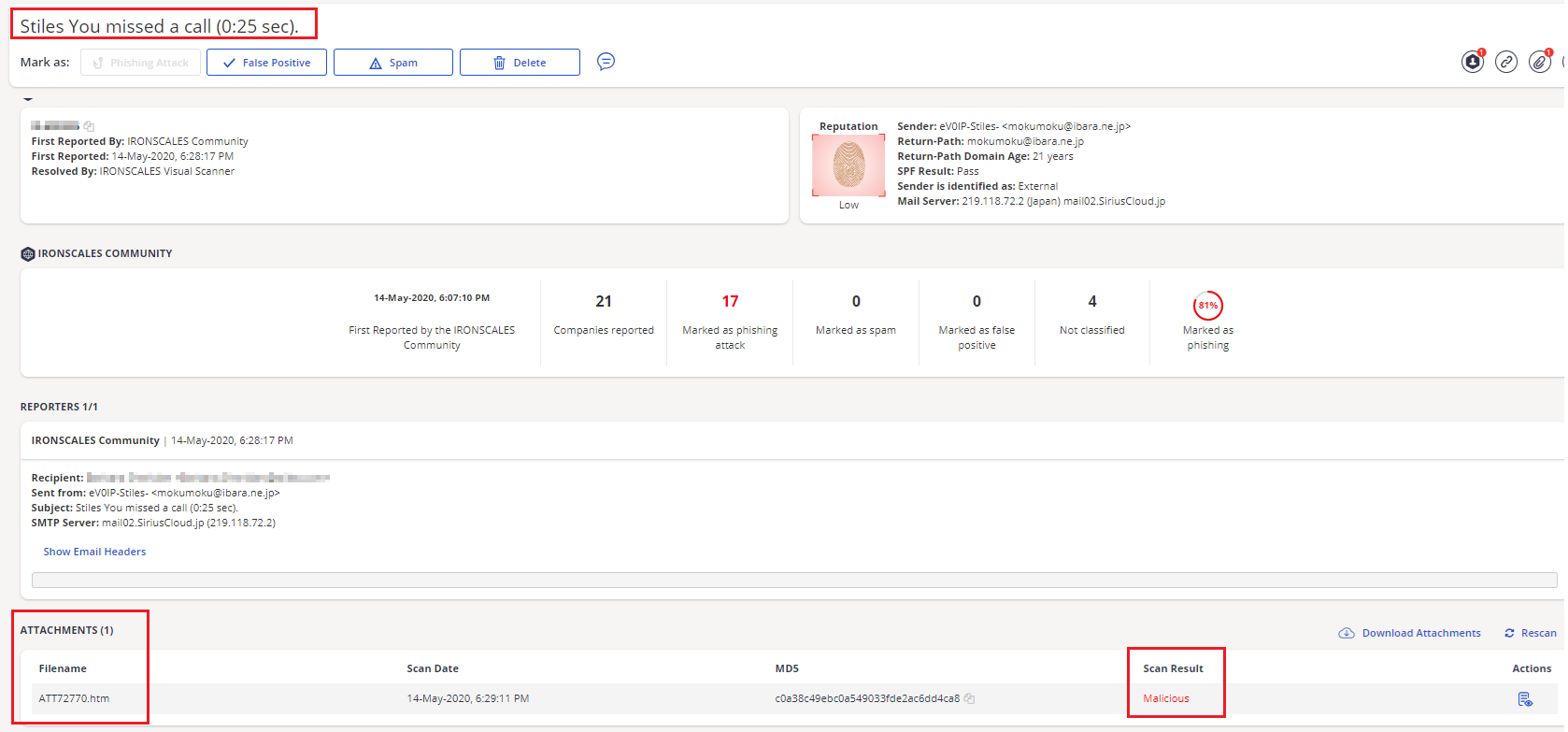Image resolution: width=1568 pixels, height=732 pixels.
Task: Click the 4 not classified count
Action: (1092, 301)
